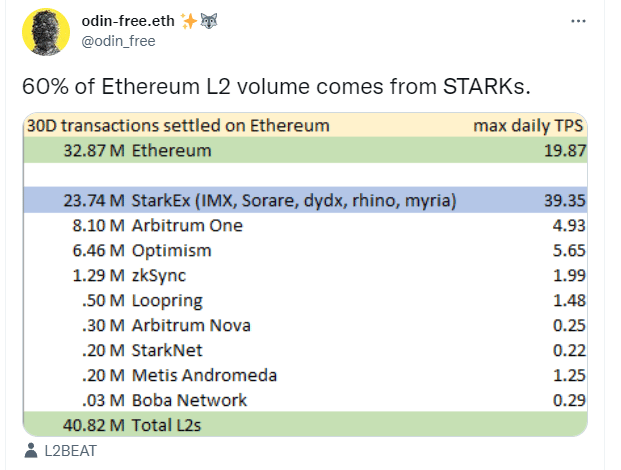Click the blue StarkEx row in table
Image resolution: width=621 pixels, height=470 pixels.
click(x=304, y=201)
